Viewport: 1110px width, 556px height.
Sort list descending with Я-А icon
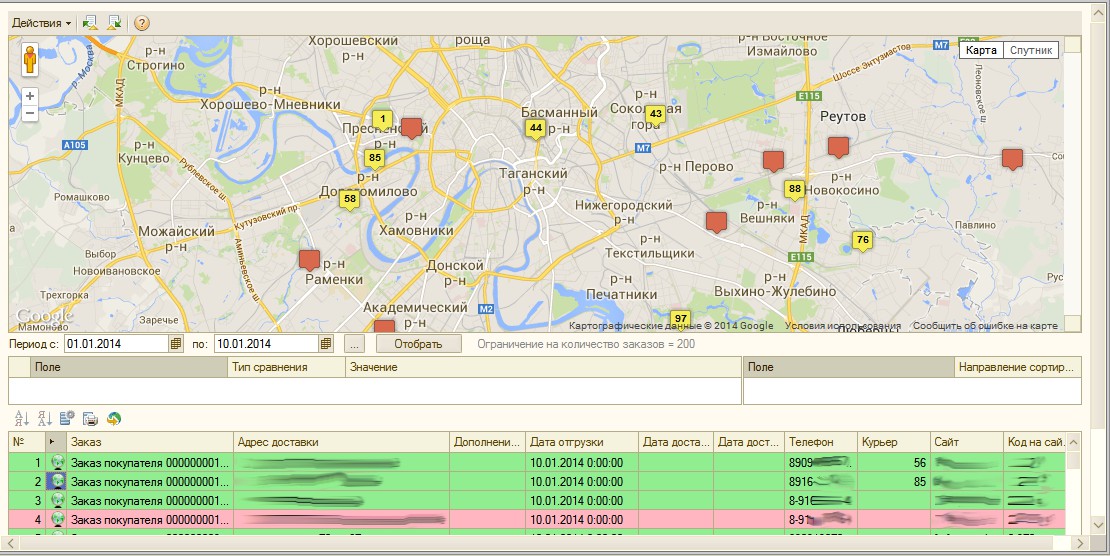(45, 419)
